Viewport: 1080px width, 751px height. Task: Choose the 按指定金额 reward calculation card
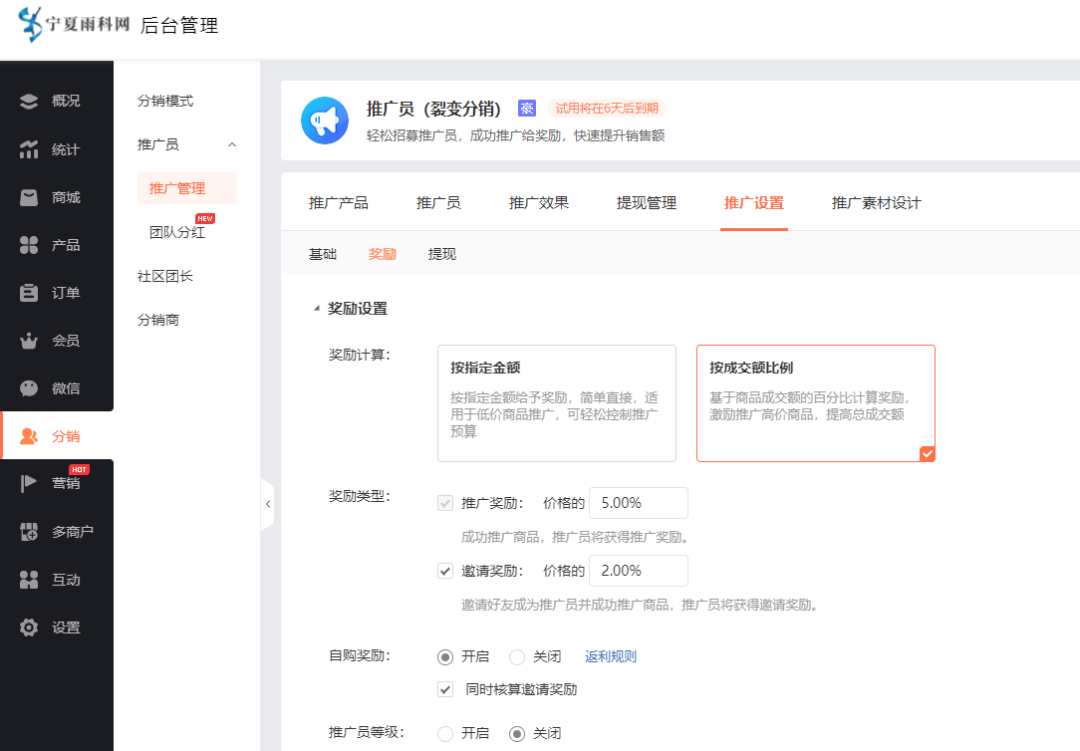pyautogui.click(x=557, y=403)
